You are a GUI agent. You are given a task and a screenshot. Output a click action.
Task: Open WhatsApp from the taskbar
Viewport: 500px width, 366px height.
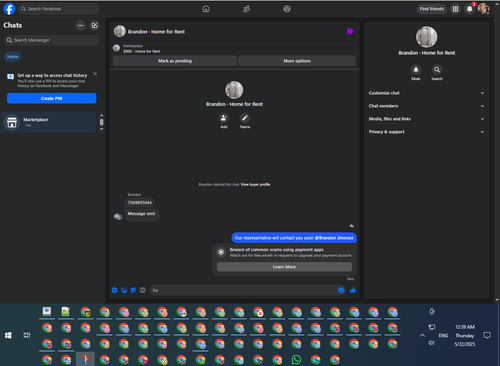pyautogui.click(x=296, y=360)
